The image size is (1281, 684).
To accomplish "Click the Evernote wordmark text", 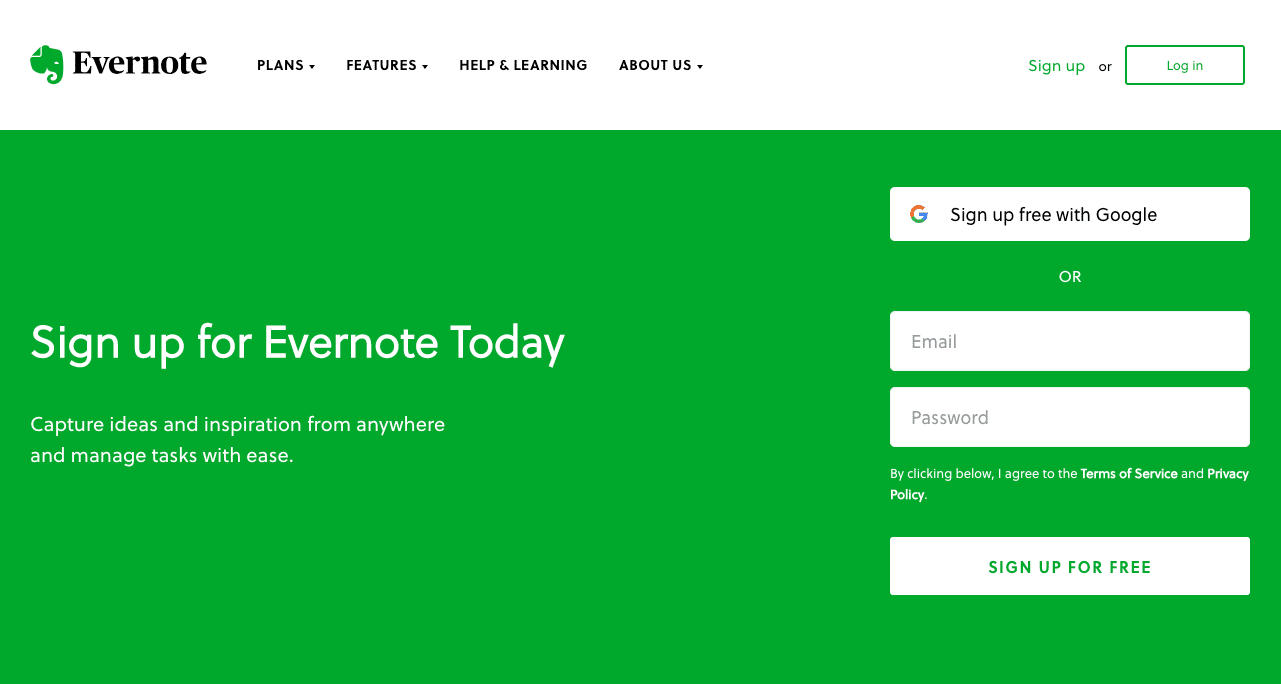I will pos(140,64).
